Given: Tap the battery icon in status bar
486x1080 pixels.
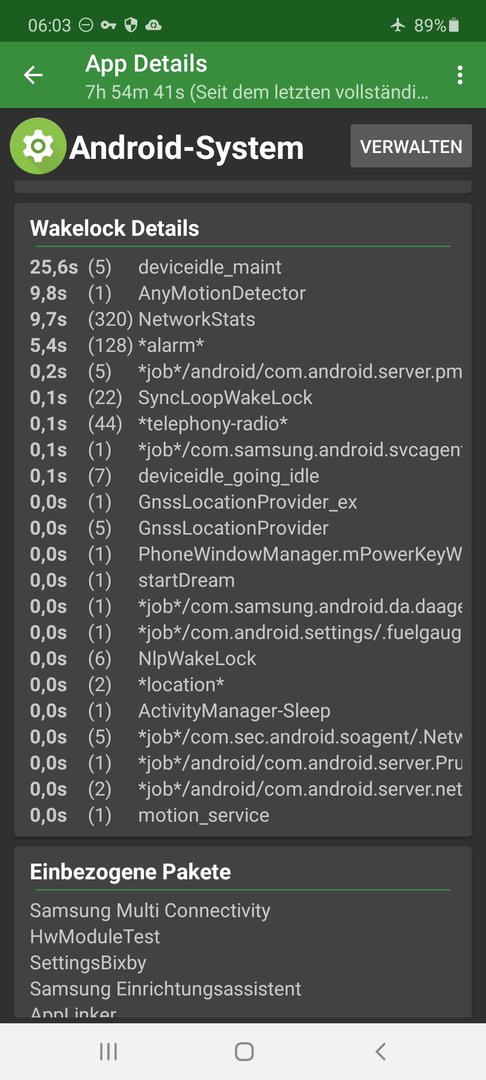Looking at the screenshot, I should point(454,25).
